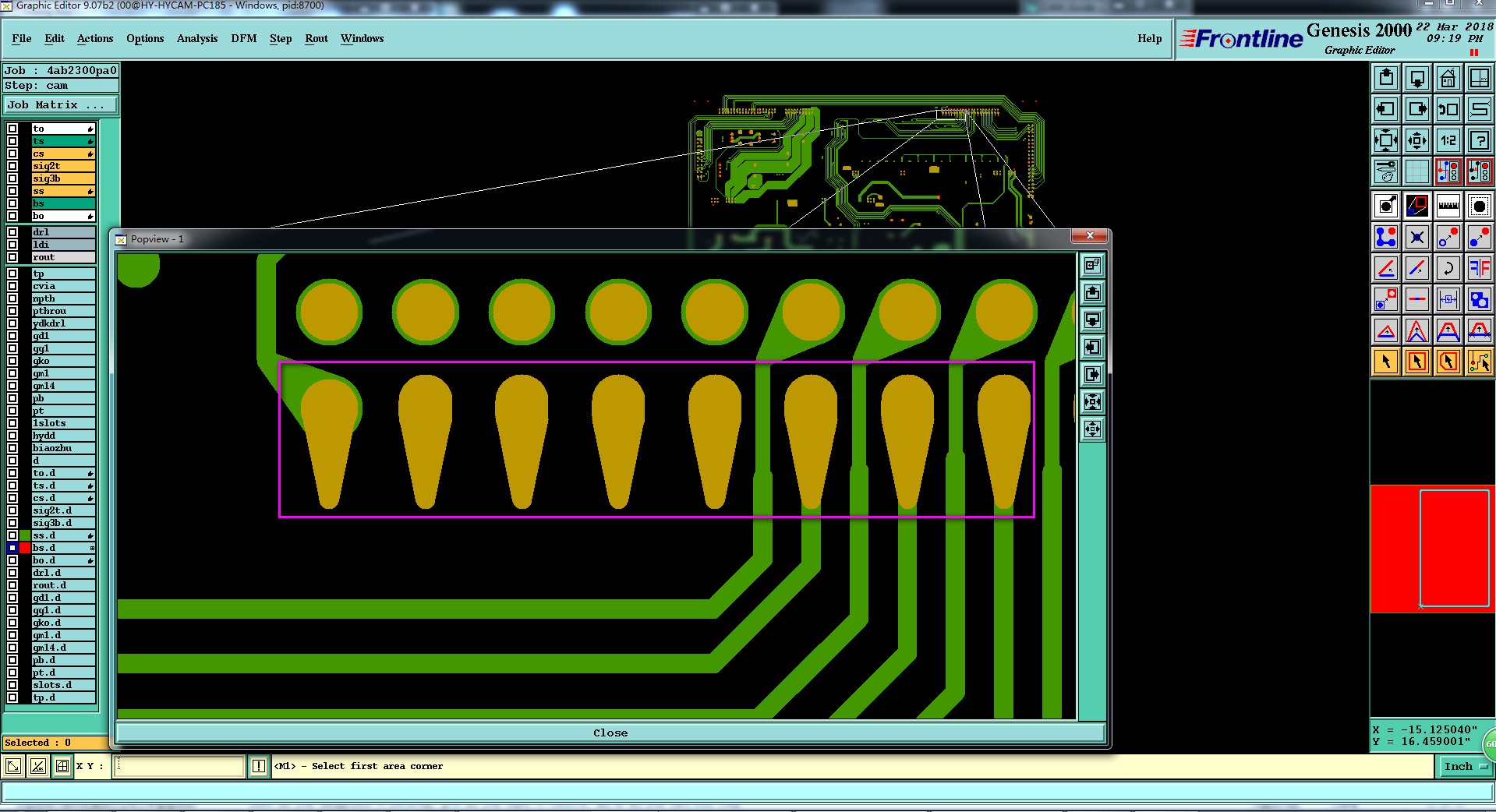Select the rectangle area select arrow tool

pyautogui.click(x=1417, y=362)
